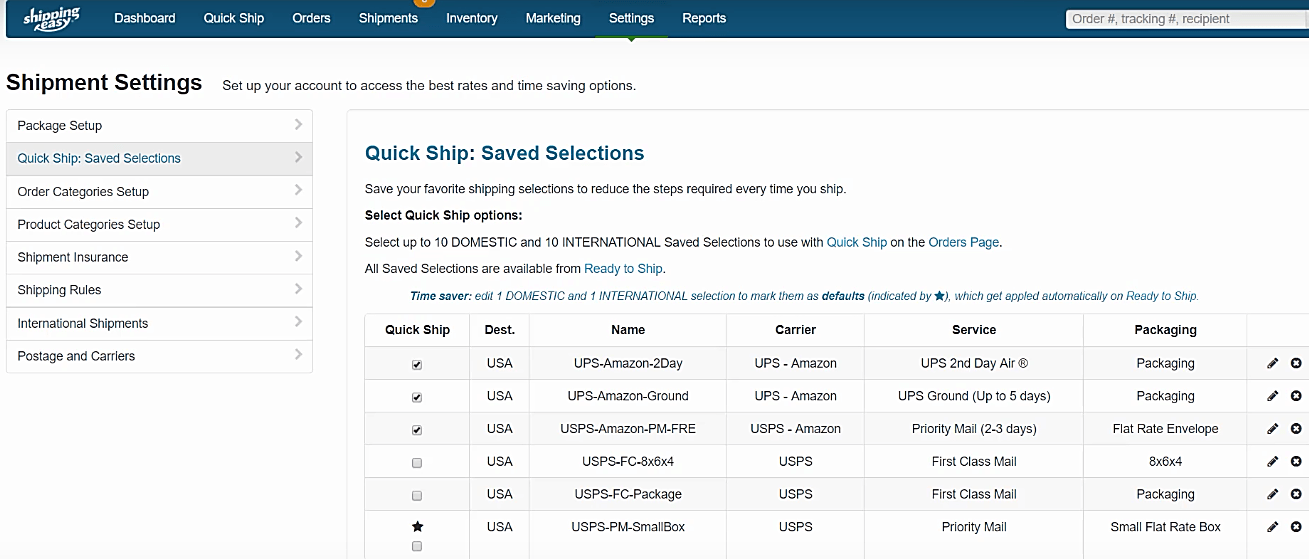Open the Reports tab
The image size is (1309, 559).
point(704,18)
